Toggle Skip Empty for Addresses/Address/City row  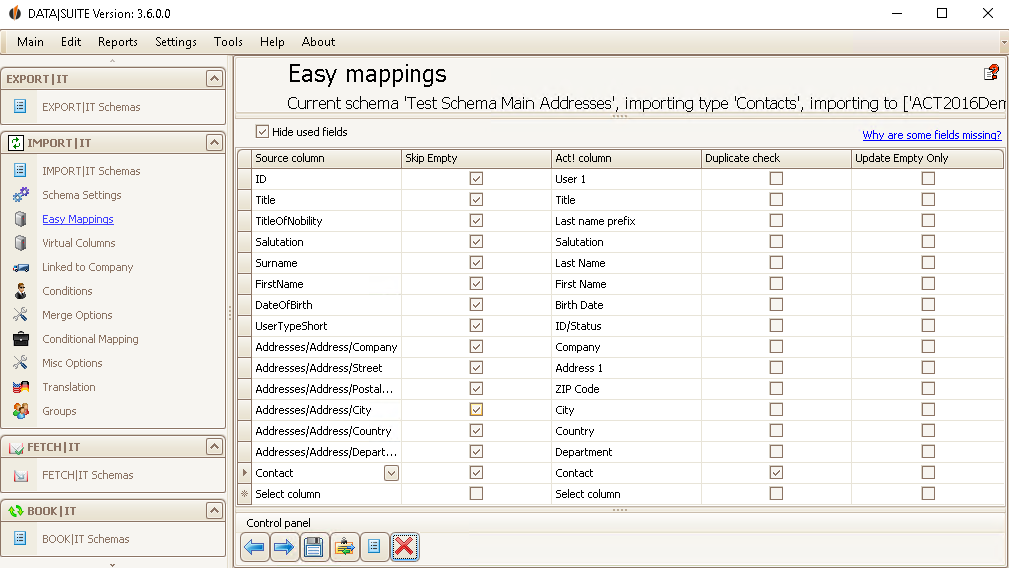pos(476,410)
